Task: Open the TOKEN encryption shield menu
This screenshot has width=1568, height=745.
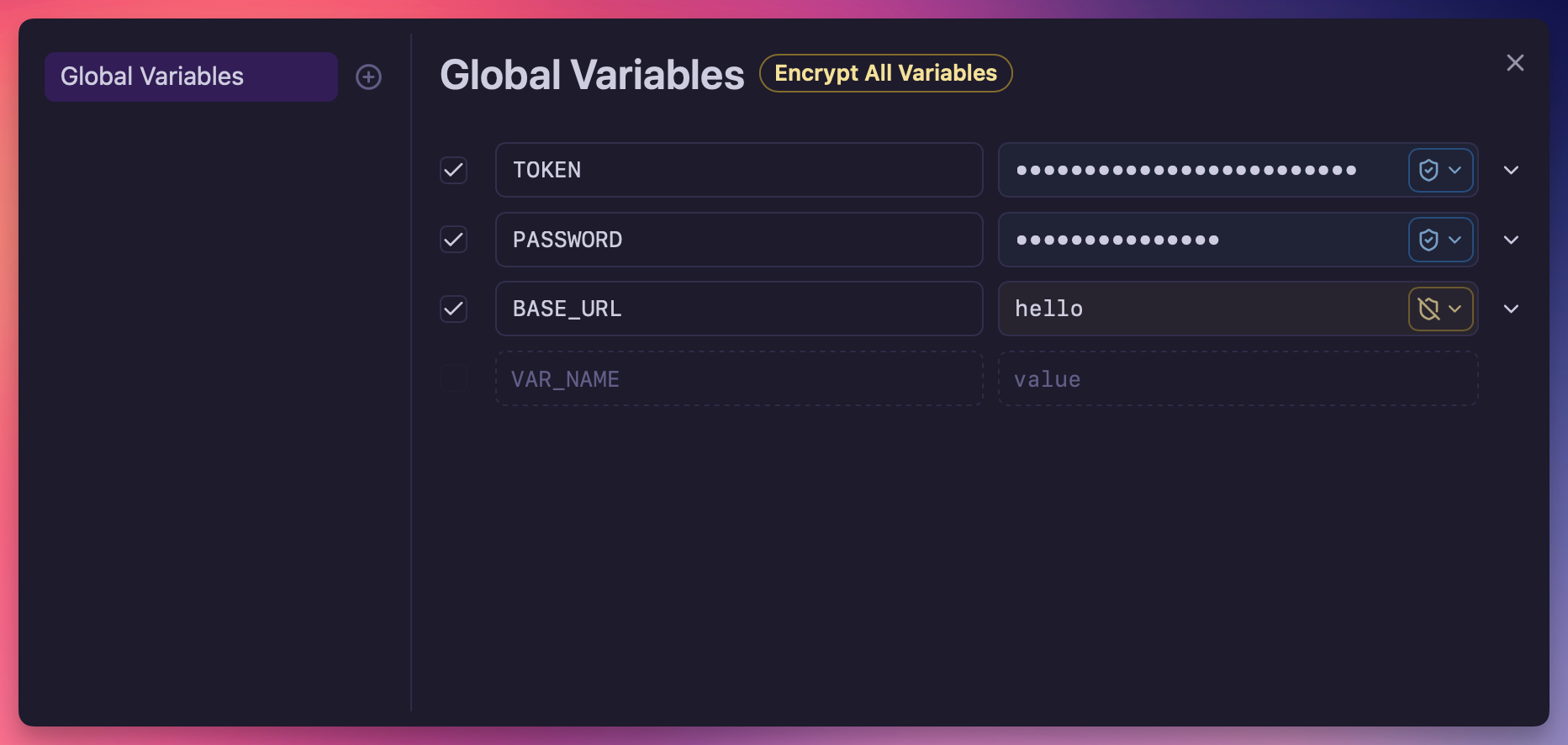Action: point(1440,170)
